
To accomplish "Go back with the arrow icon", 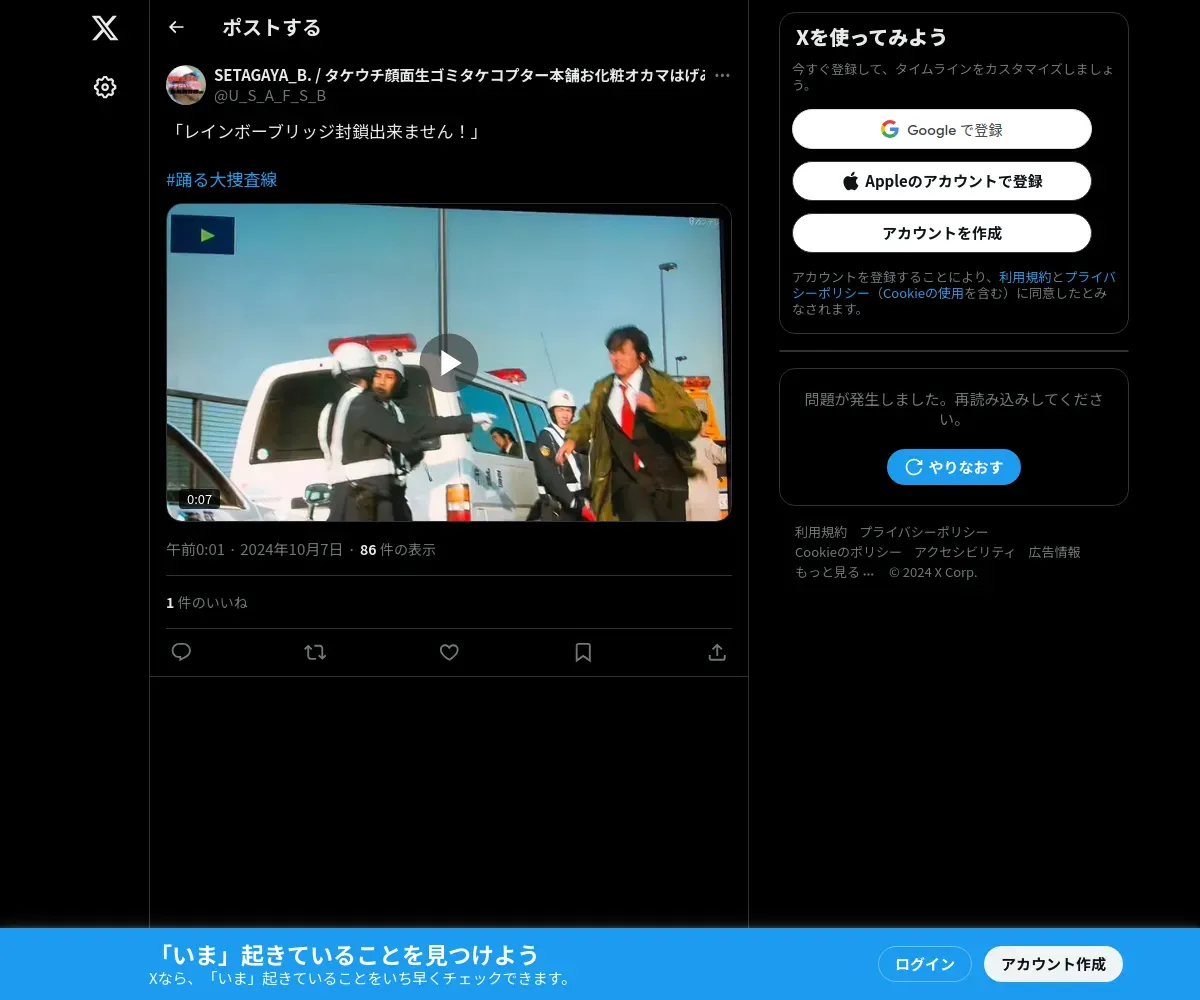I will [x=176, y=27].
